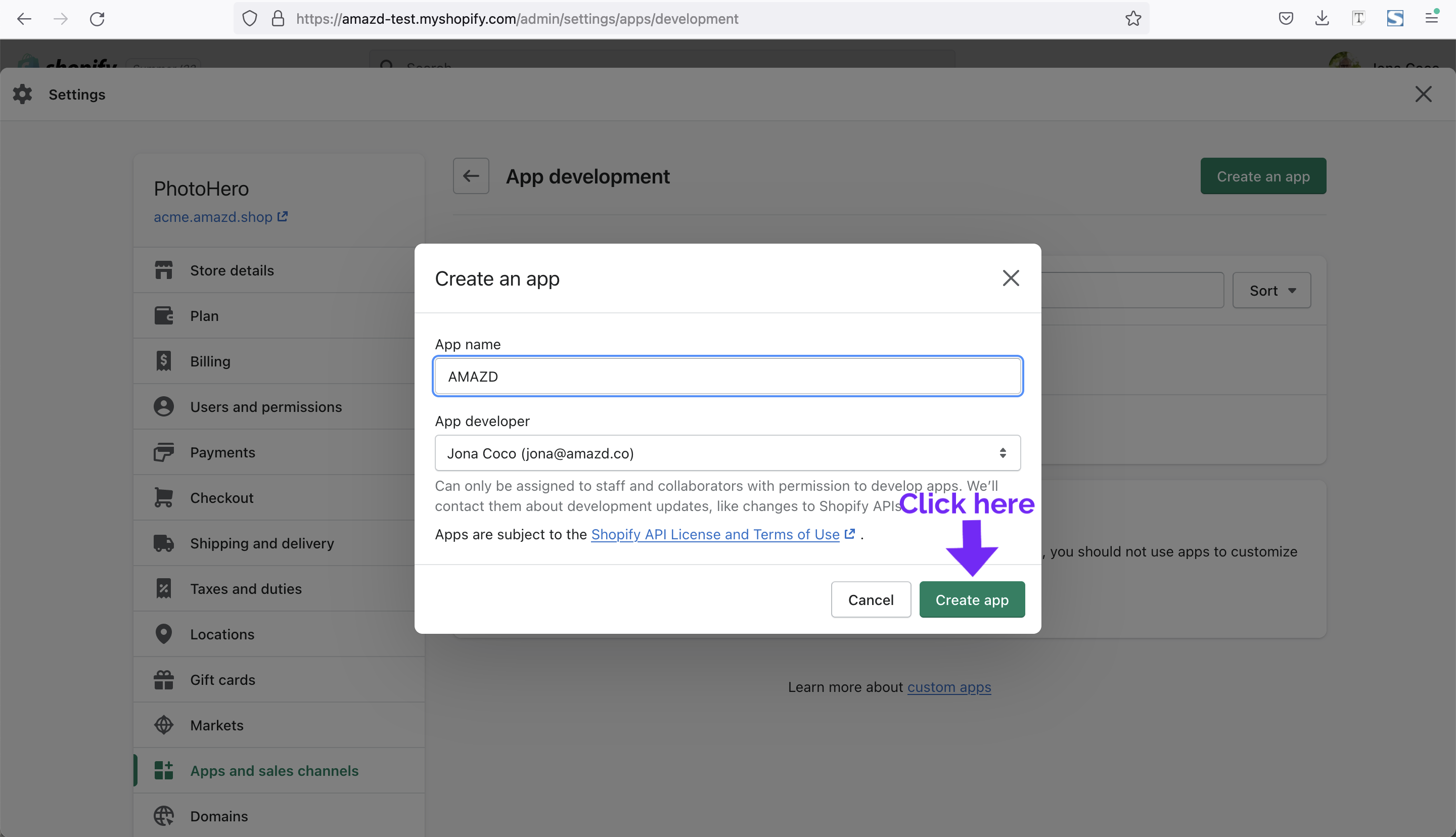Open Shipping and delivery settings

pyautogui.click(x=279, y=543)
